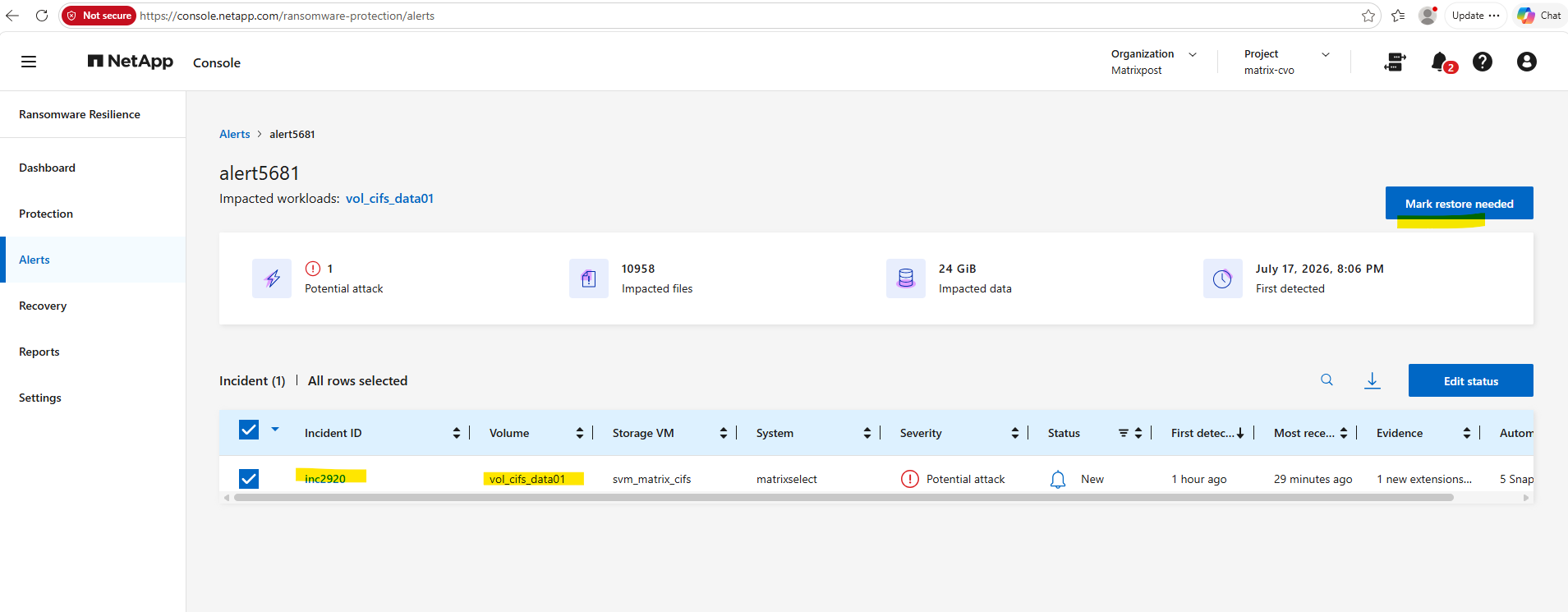
Task: Download the incident list
Action: tap(1372, 380)
